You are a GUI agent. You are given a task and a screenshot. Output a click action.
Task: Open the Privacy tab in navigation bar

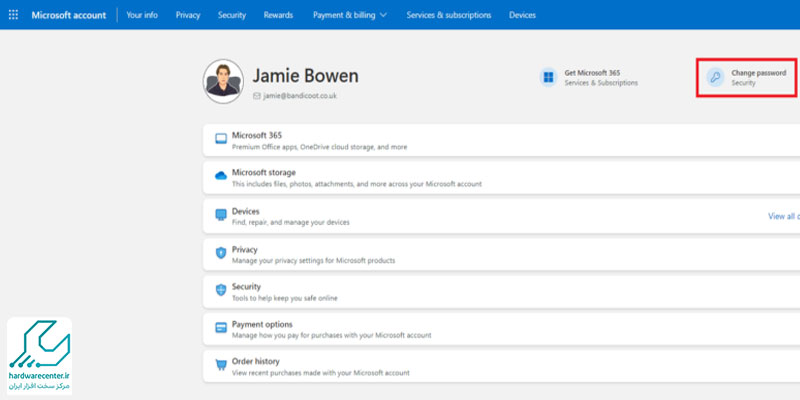pos(188,15)
